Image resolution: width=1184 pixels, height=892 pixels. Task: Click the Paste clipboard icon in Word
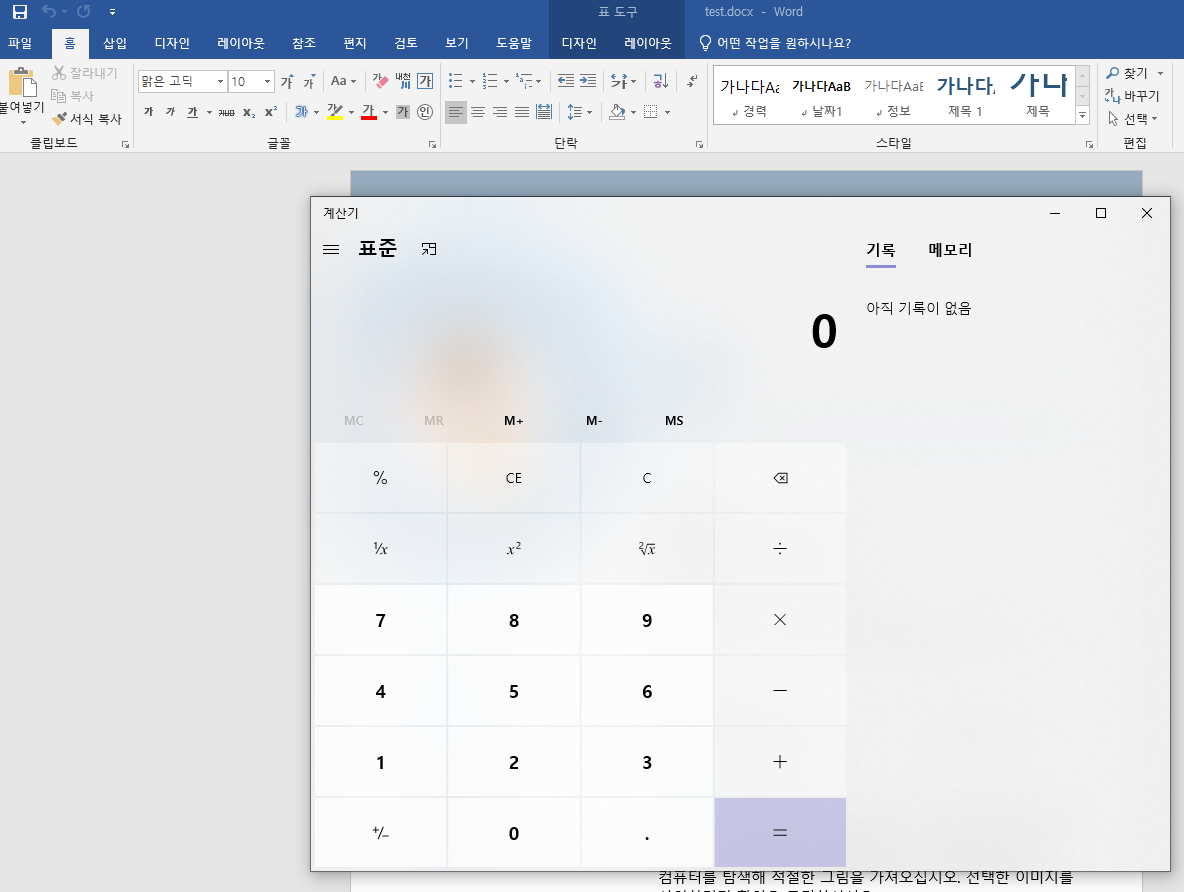click(22, 82)
